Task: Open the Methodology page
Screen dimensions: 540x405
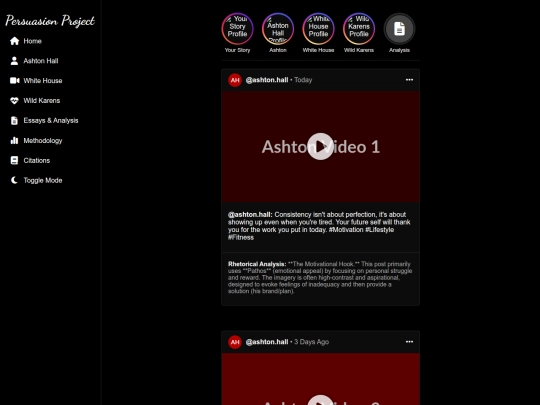Action: [x=43, y=141]
